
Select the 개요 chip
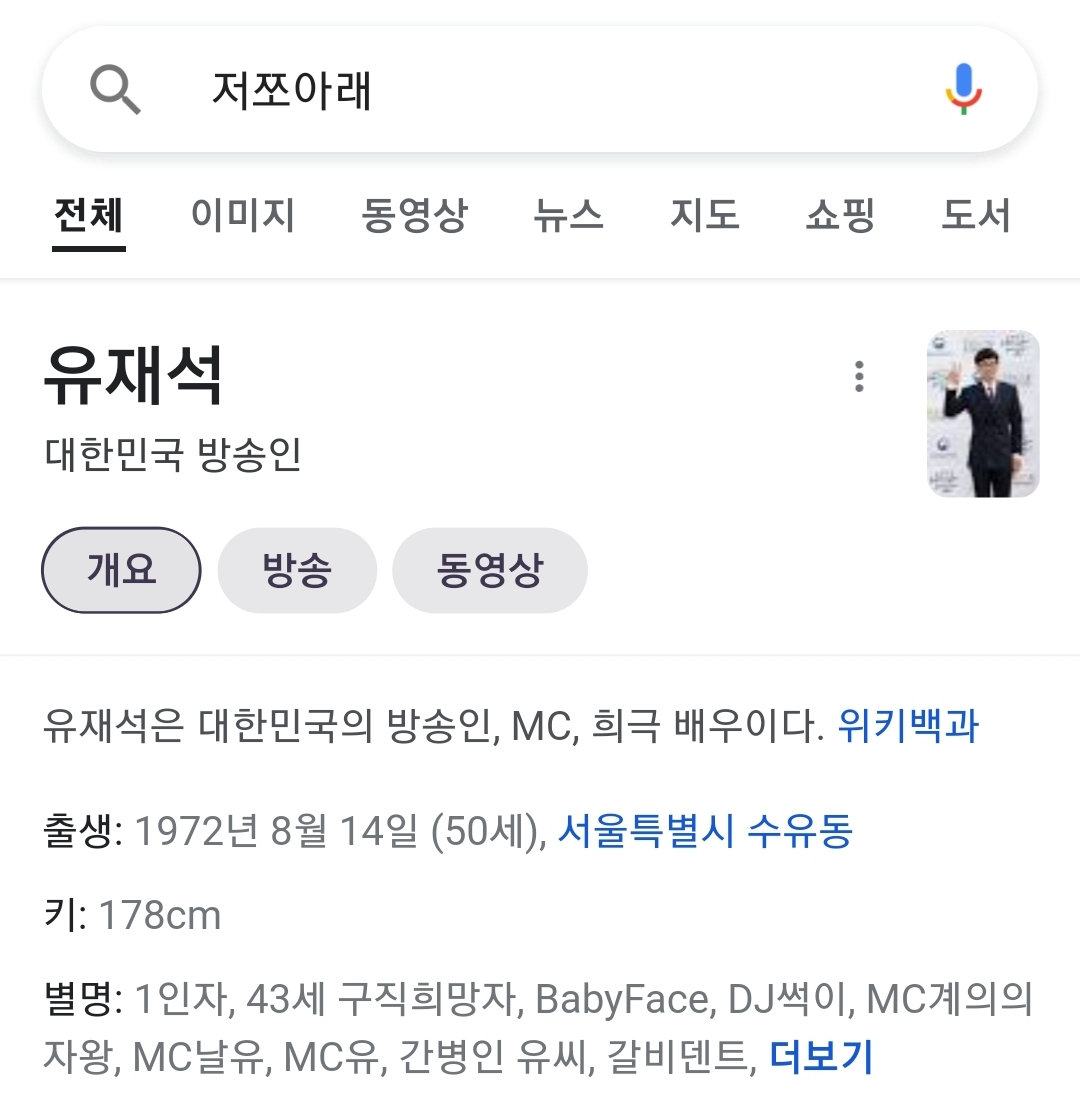point(121,570)
